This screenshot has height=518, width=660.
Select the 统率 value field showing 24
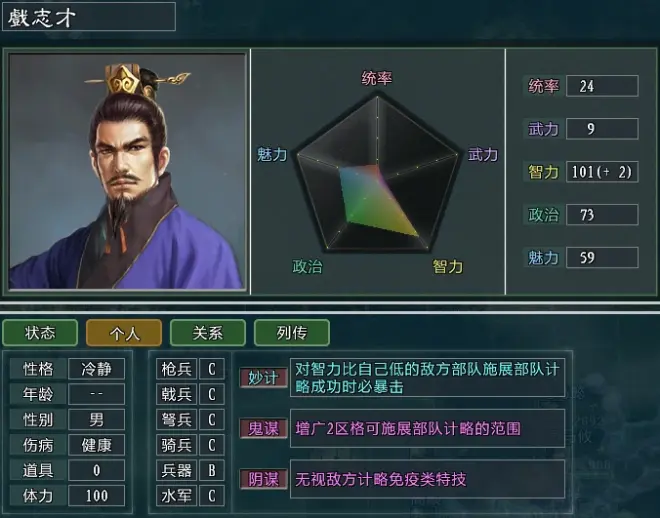(602, 86)
